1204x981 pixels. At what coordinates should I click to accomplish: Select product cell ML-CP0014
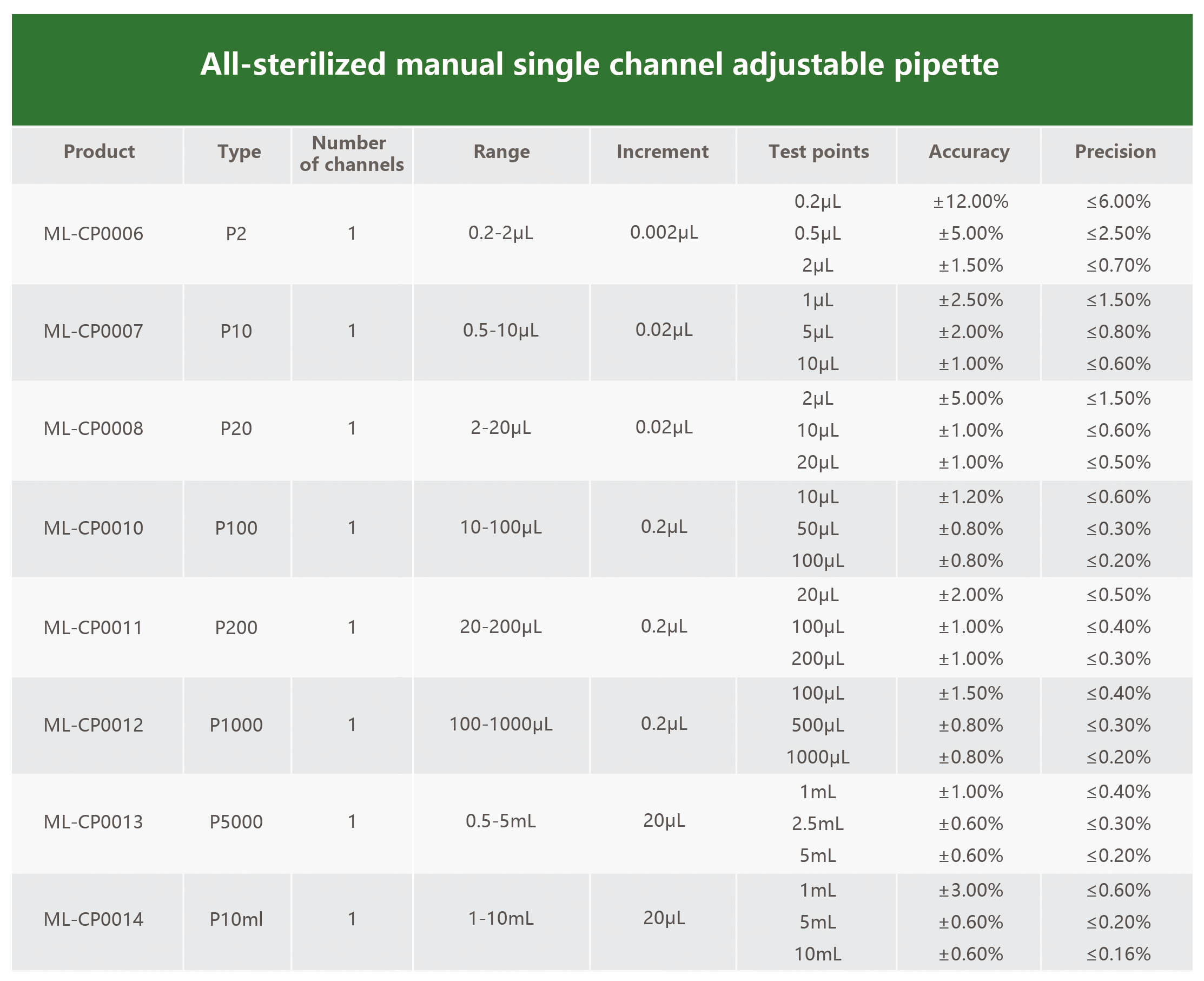[x=94, y=919]
